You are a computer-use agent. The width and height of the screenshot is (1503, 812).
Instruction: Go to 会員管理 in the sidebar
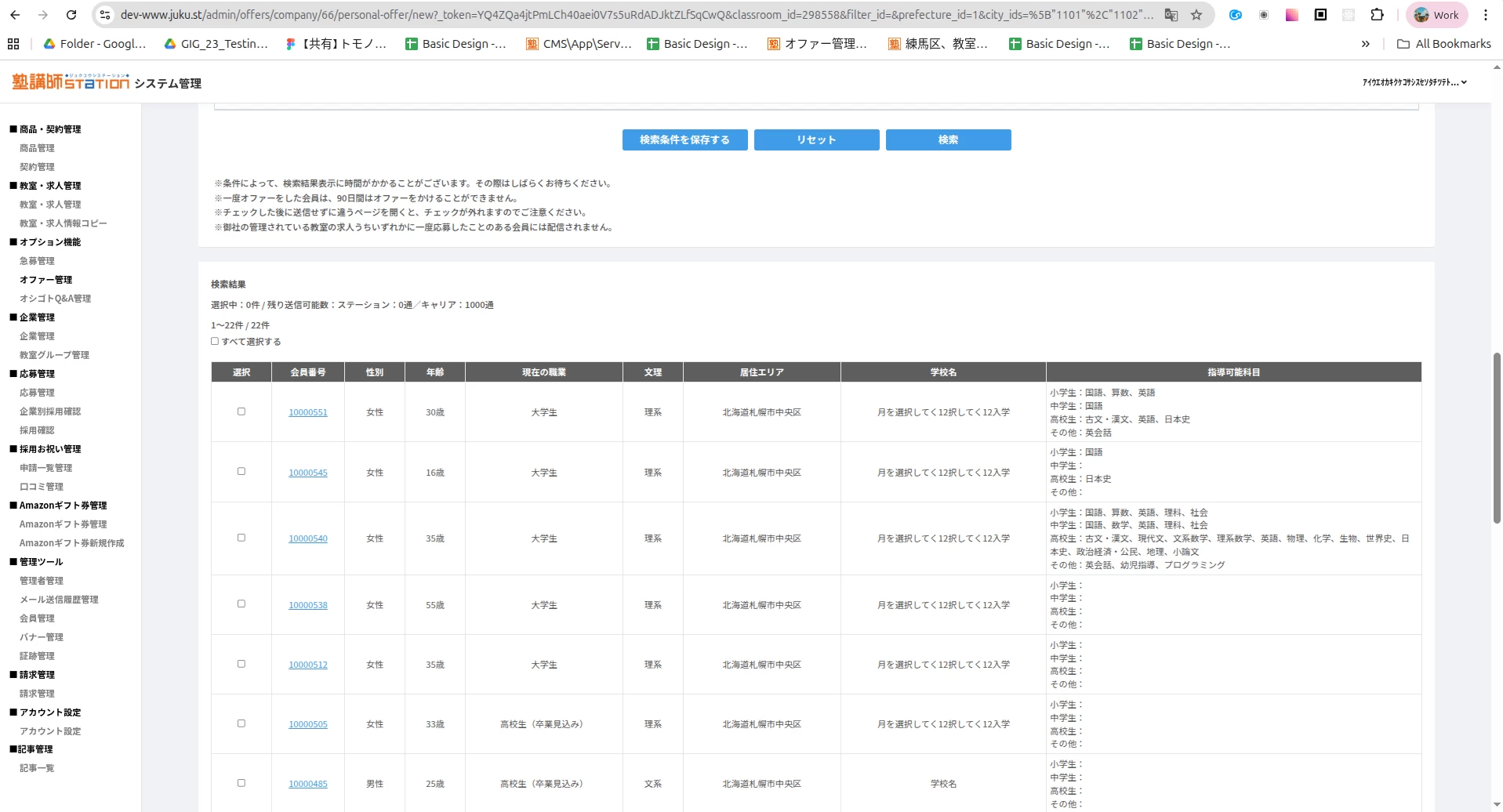tap(37, 618)
